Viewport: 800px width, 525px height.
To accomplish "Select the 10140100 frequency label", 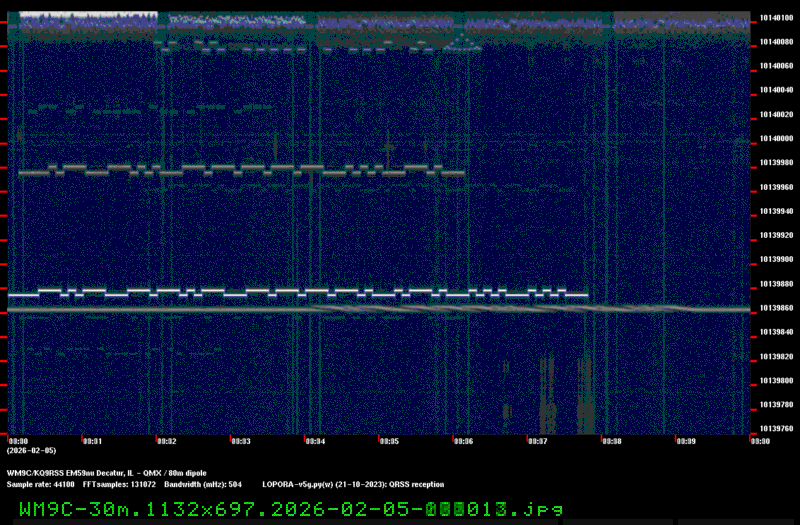I will click(x=776, y=18).
